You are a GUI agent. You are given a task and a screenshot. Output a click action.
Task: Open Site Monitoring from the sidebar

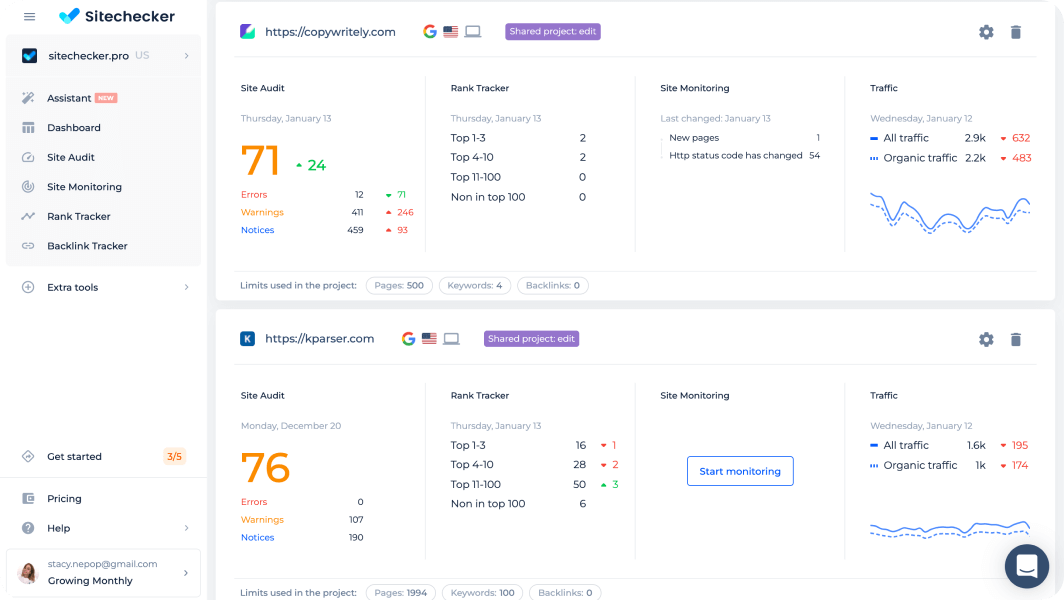(x=84, y=187)
